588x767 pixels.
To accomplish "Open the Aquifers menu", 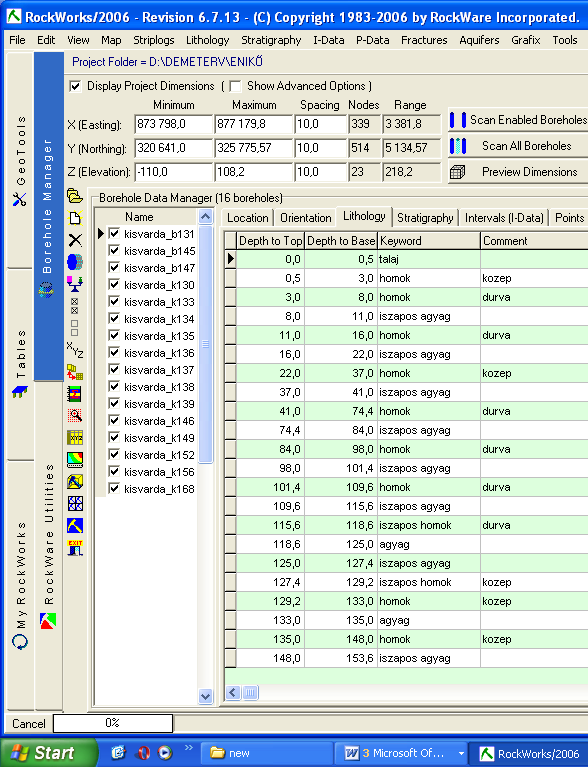I will (x=479, y=40).
